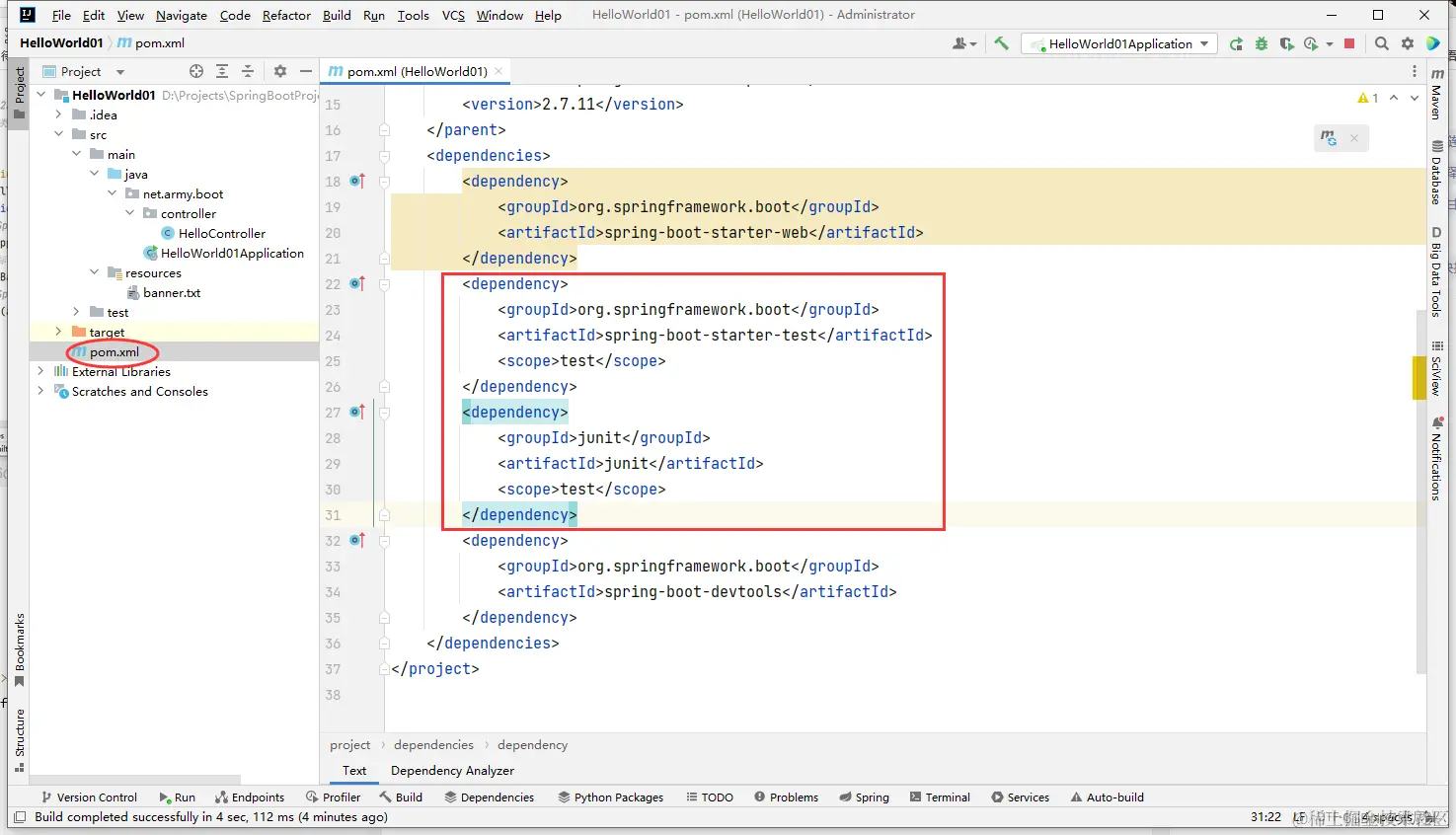Click gutter icon on line 32
This screenshot has width=1456, height=835.
click(357, 540)
